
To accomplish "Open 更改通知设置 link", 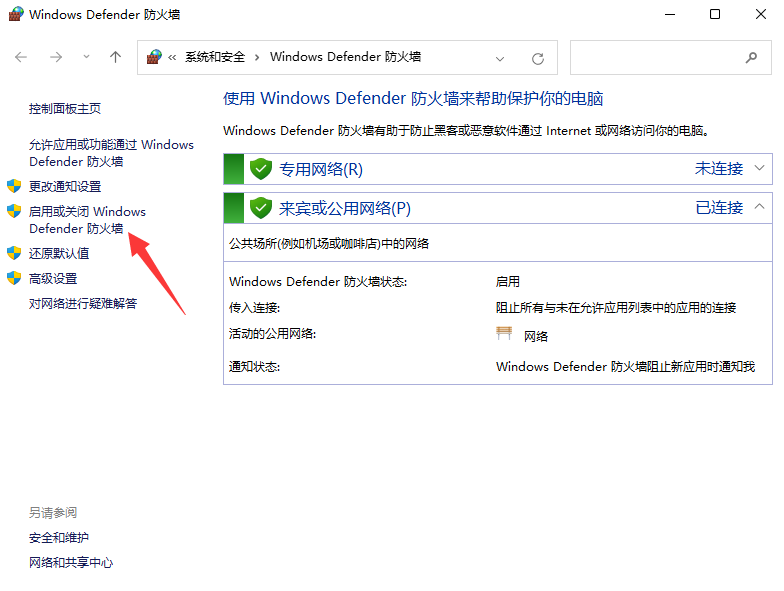I will [x=65, y=186].
